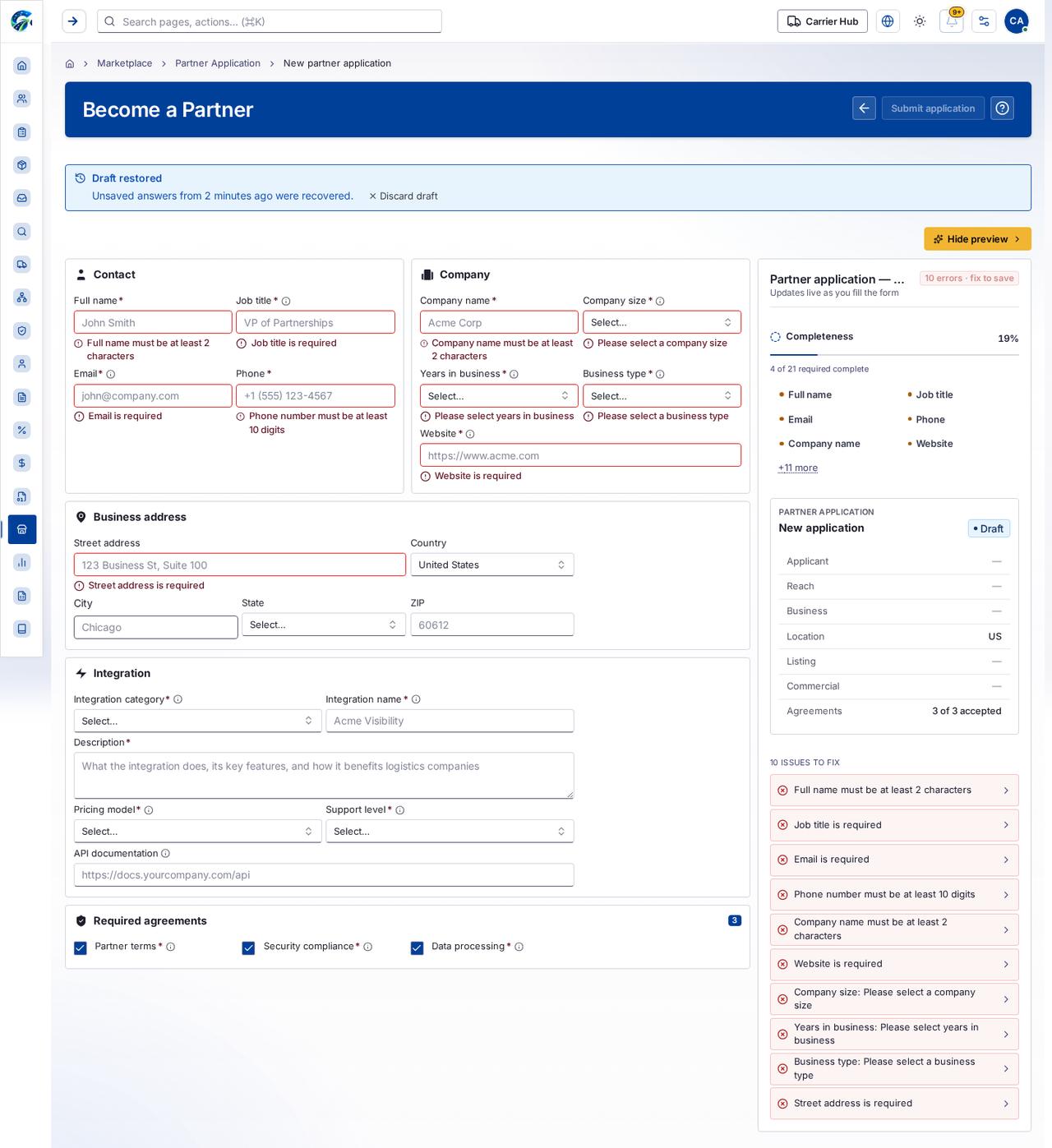The height and width of the screenshot is (1148, 1052).
Task: Click the arrow to expand the sidebar
Action: coord(74,21)
